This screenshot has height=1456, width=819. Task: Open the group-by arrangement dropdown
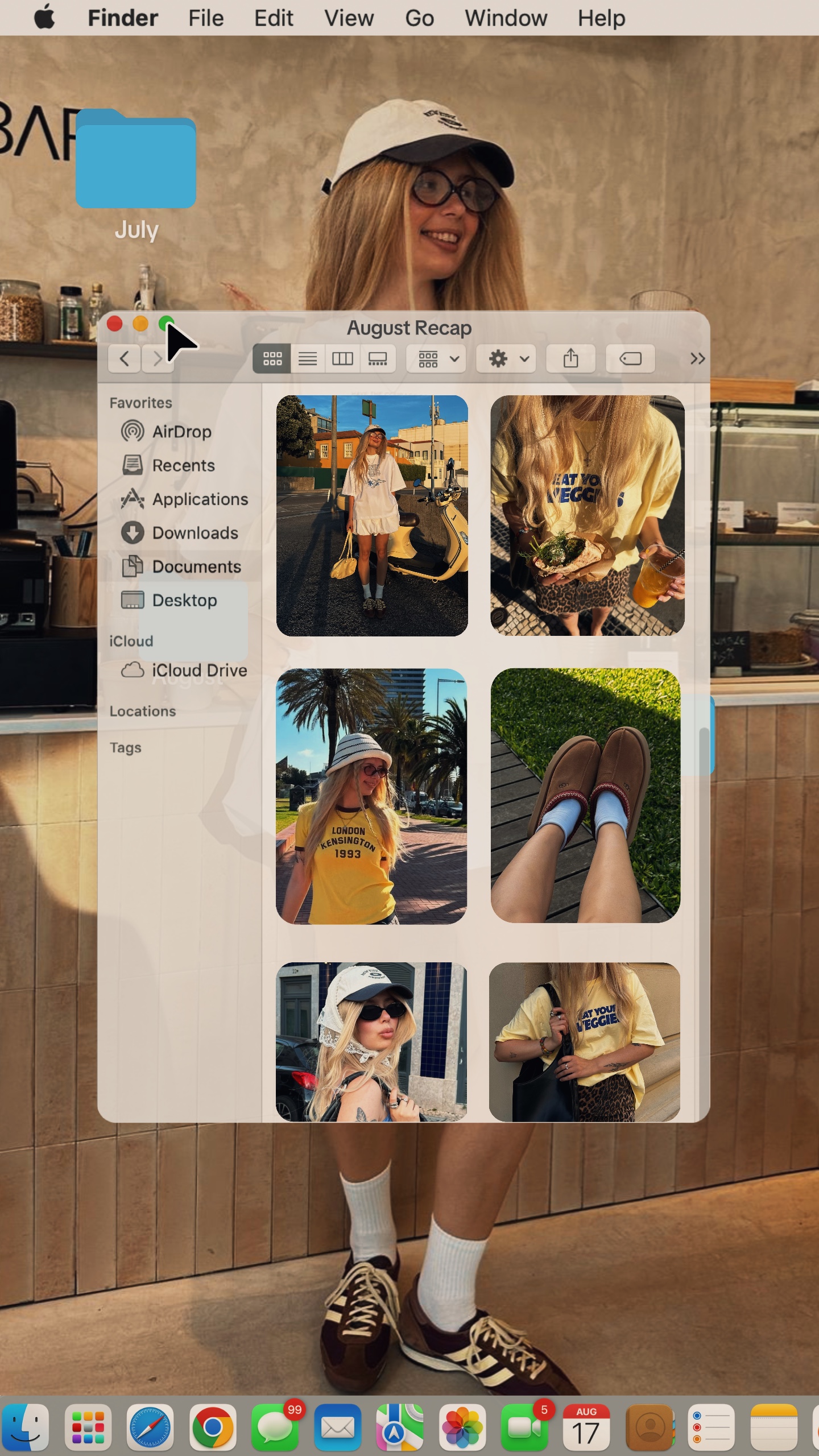pos(437,359)
